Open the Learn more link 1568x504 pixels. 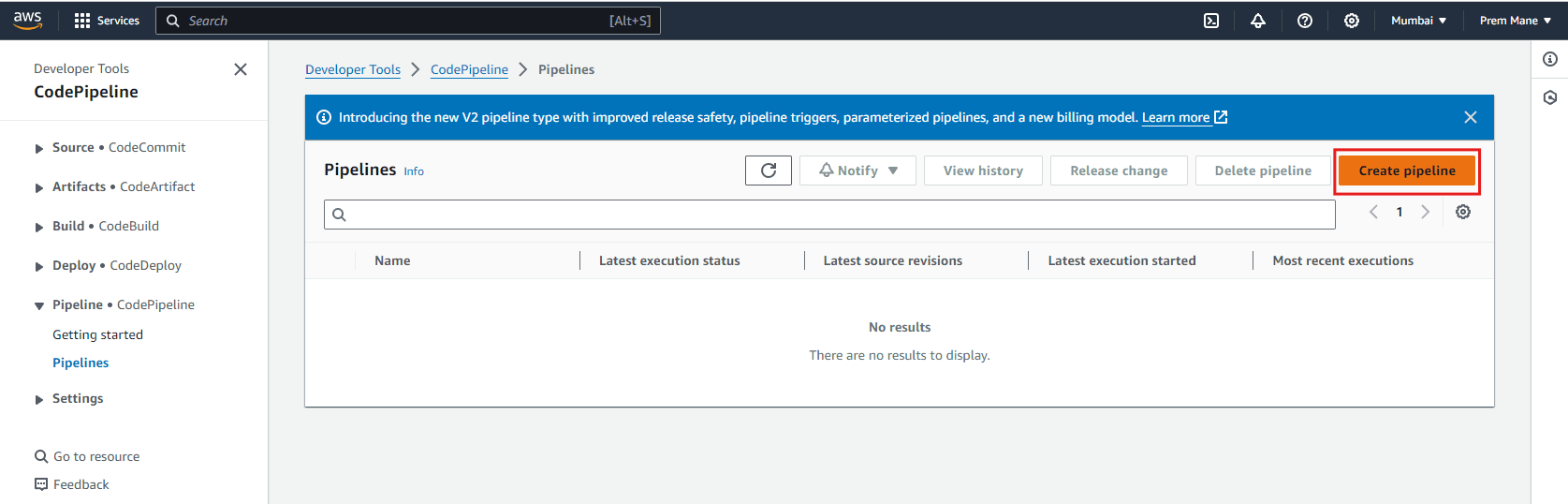(1184, 117)
